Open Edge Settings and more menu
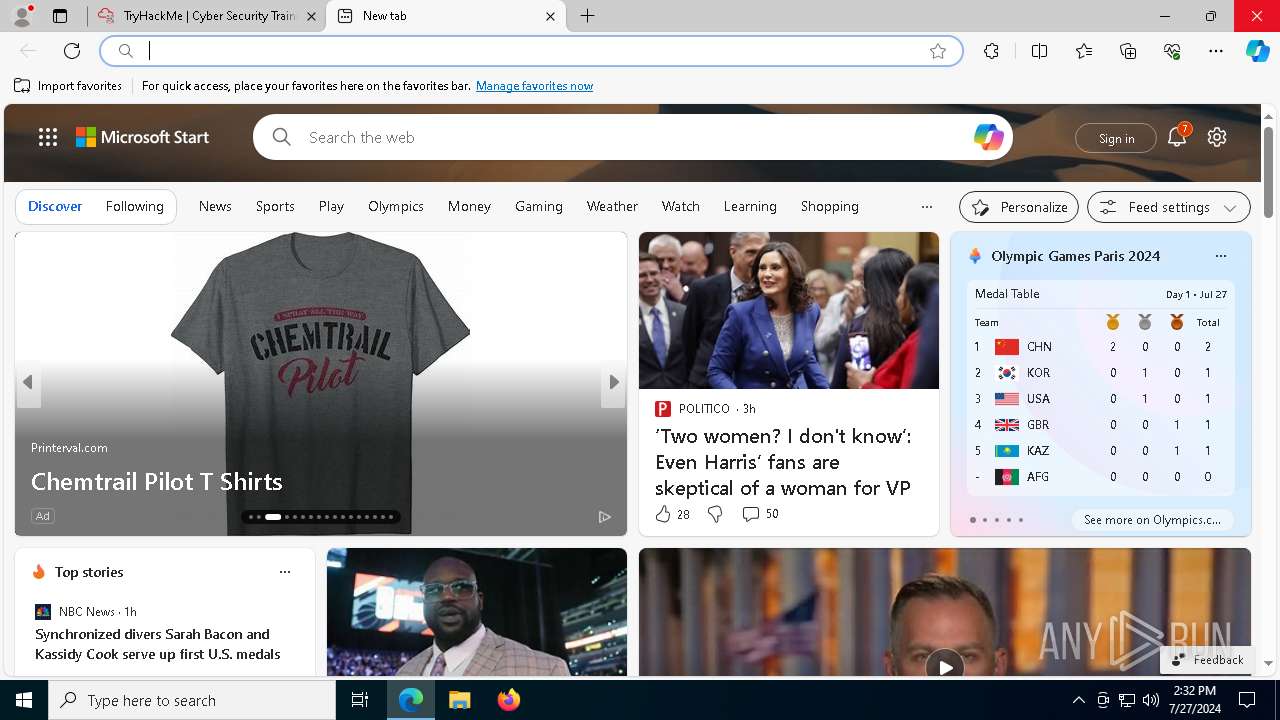The image size is (1280, 720). pyautogui.click(x=1216, y=51)
